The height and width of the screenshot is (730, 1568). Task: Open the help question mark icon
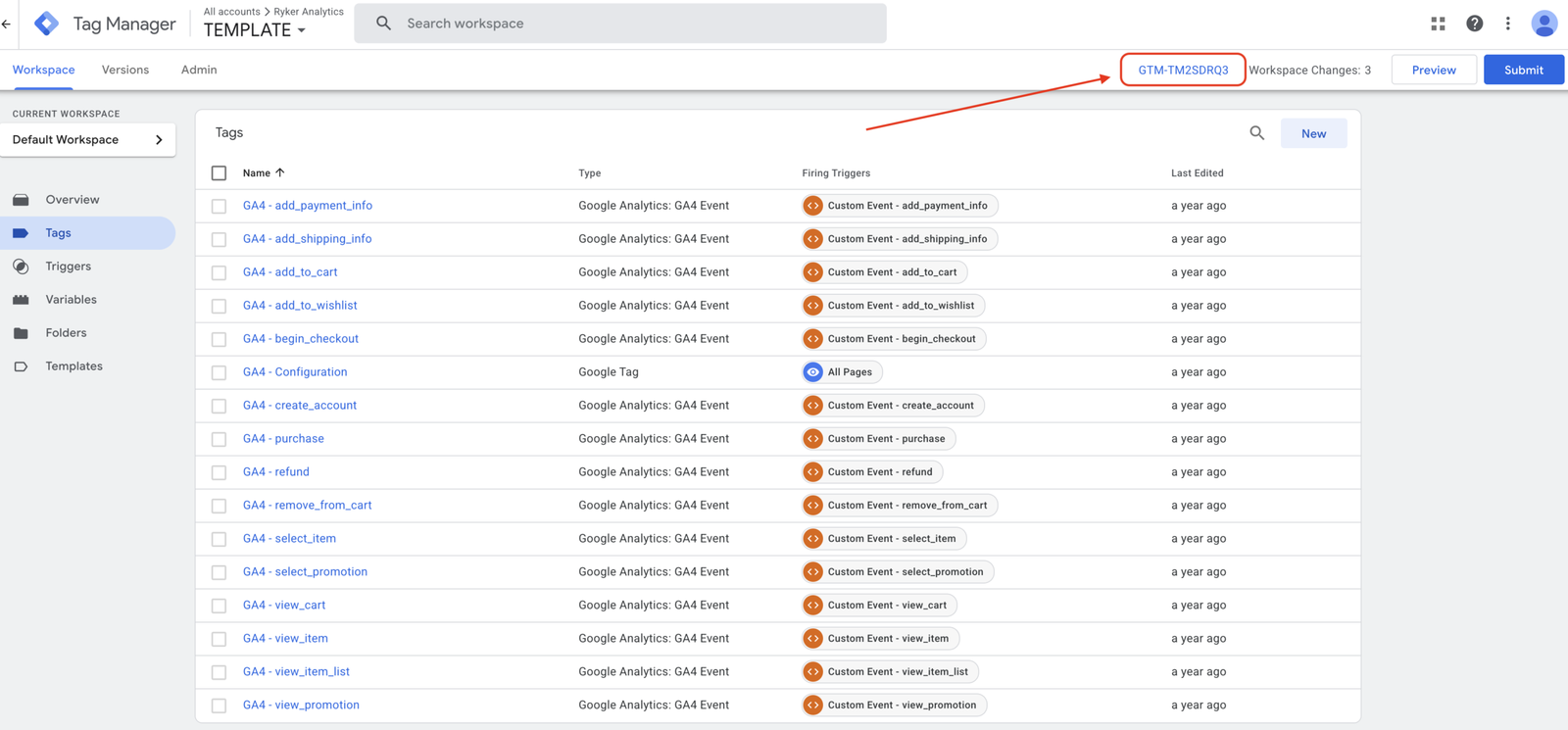click(x=1474, y=24)
